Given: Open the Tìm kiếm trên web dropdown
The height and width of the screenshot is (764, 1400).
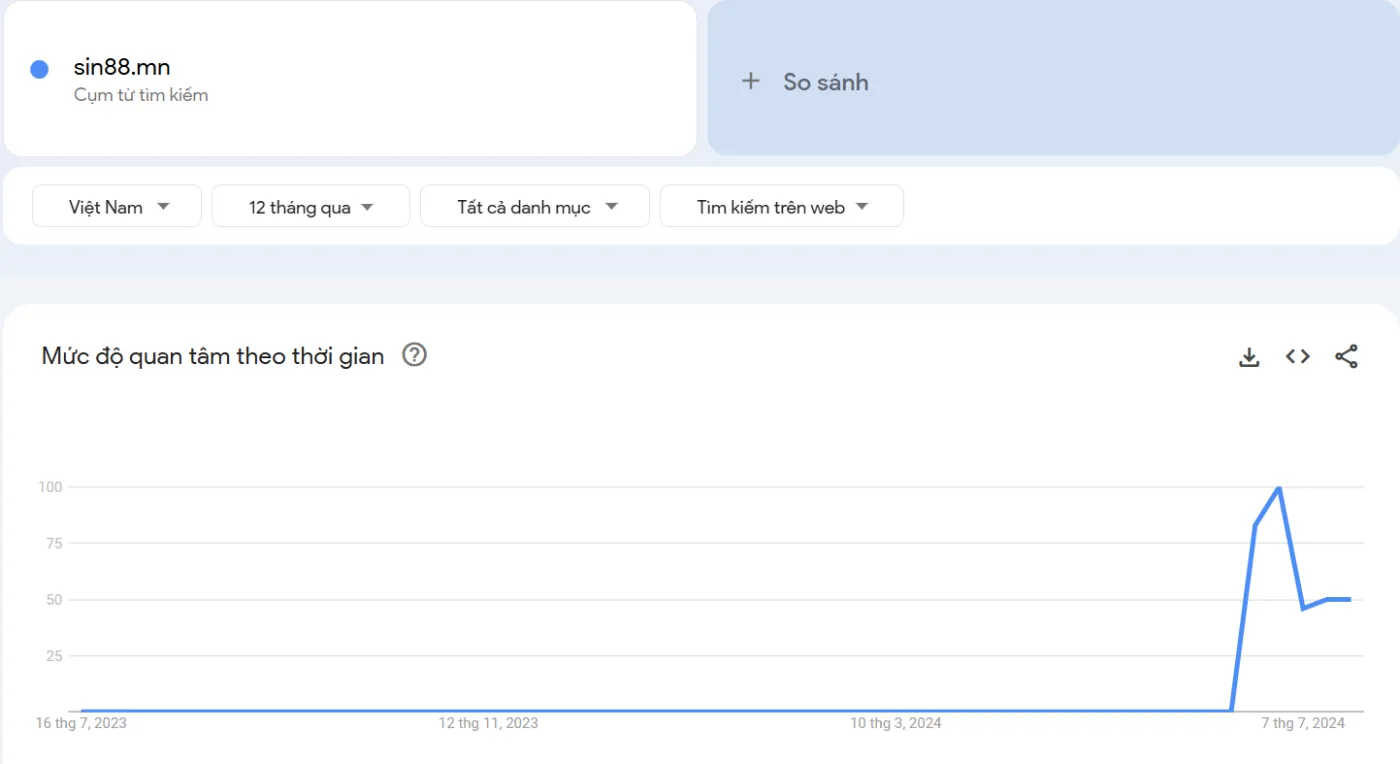Looking at the screenshot, I should tap(782, 206).
